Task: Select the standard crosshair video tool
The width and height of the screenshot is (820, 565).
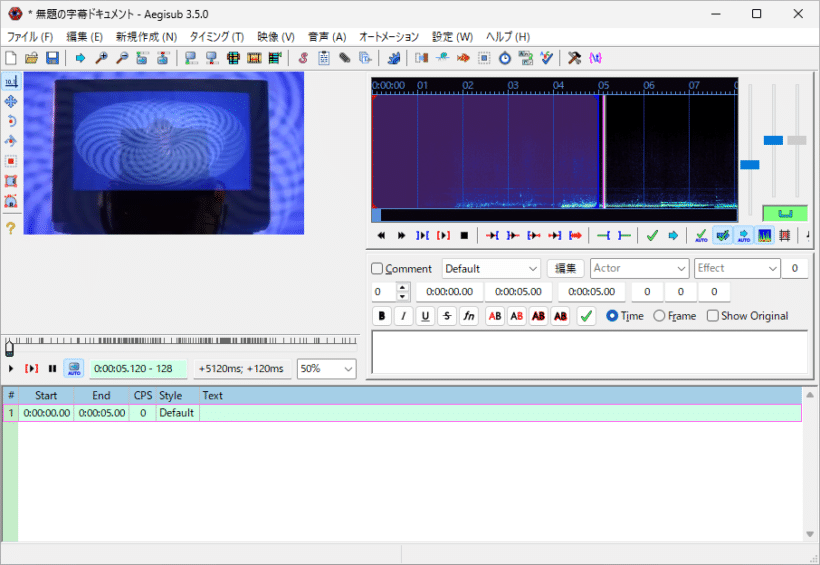Action: tap(11, 82)
